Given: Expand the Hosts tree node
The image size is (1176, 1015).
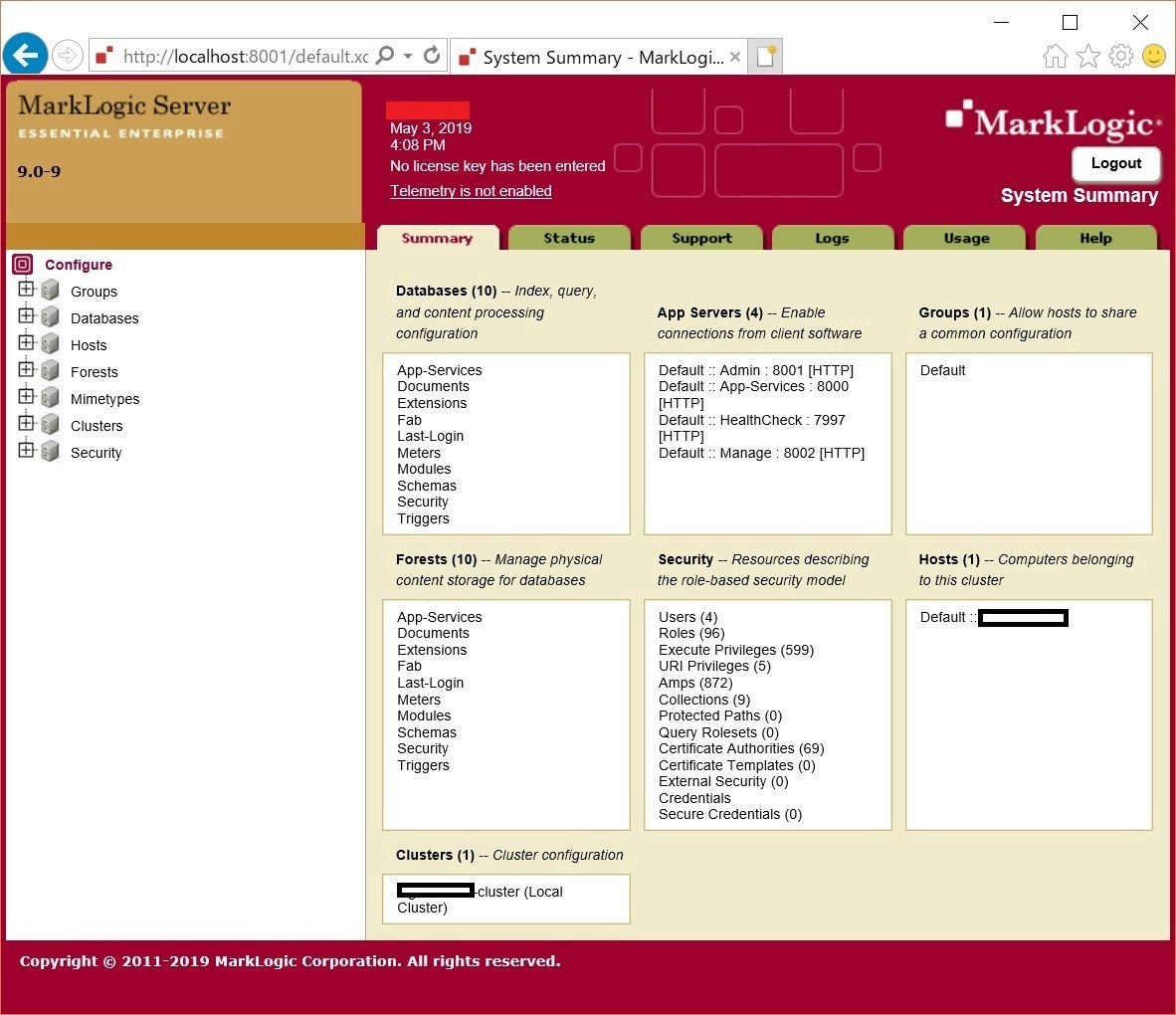Looking at the screenshot, I should pyautogui.click(x=26, y=342).
